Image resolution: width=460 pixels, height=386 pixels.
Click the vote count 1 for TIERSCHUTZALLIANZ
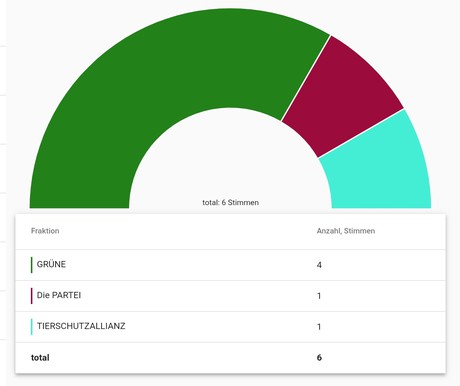click(x=319, y=327)
